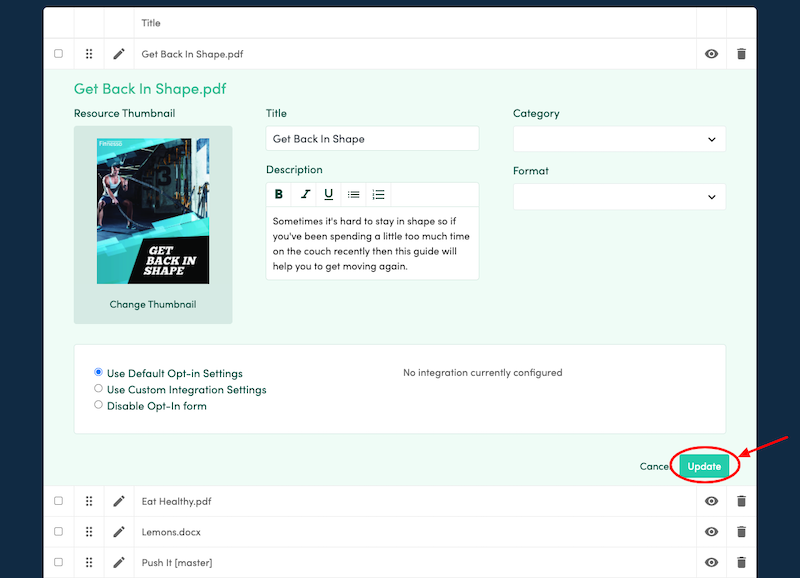Click the Title column header
Screen dimensions: 800x578
151,23
